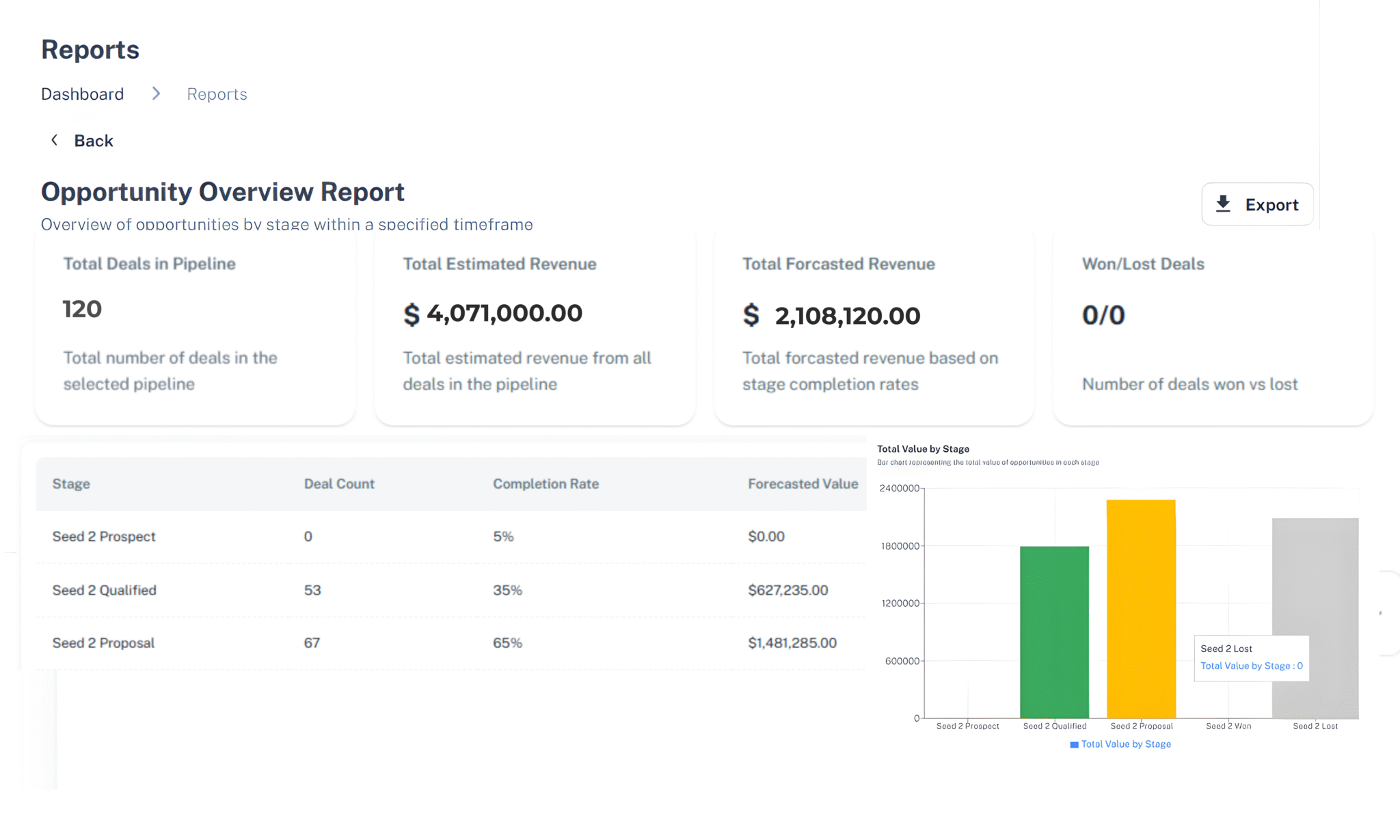This screenshot has height=840, width=1400.
Task: Toggle the Total Value by Stage legend
Action: coord(1125,744)
